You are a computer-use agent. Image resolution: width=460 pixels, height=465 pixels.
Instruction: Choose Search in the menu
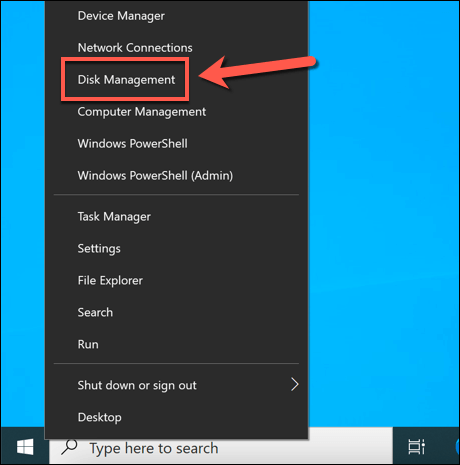pos(177,313)
